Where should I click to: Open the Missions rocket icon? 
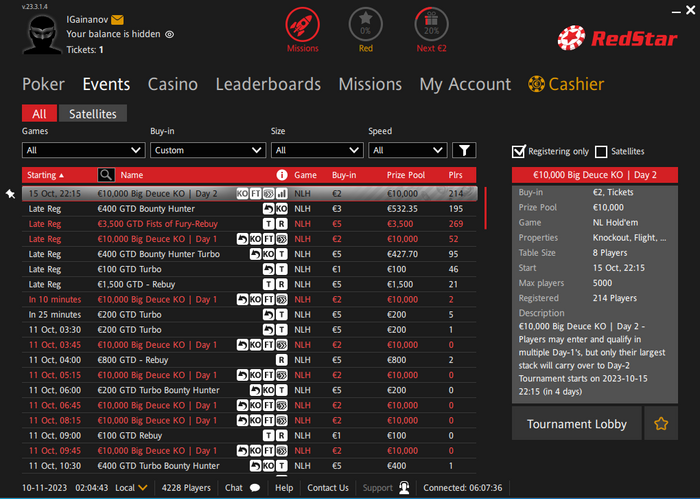303,25
